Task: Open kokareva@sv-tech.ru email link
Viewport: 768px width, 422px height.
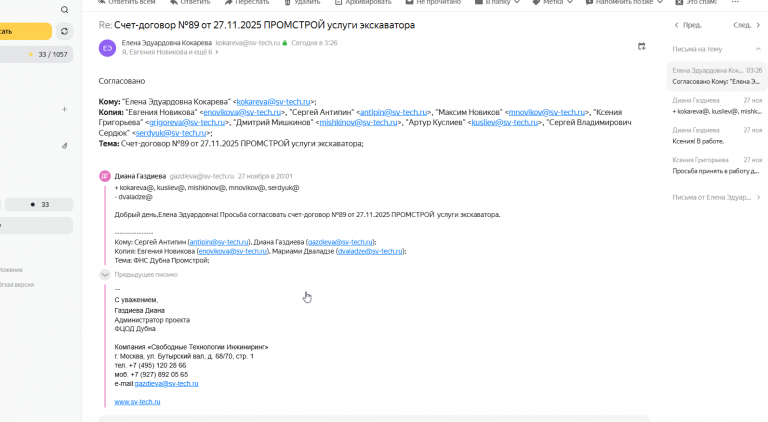Action: coord(273,102)
